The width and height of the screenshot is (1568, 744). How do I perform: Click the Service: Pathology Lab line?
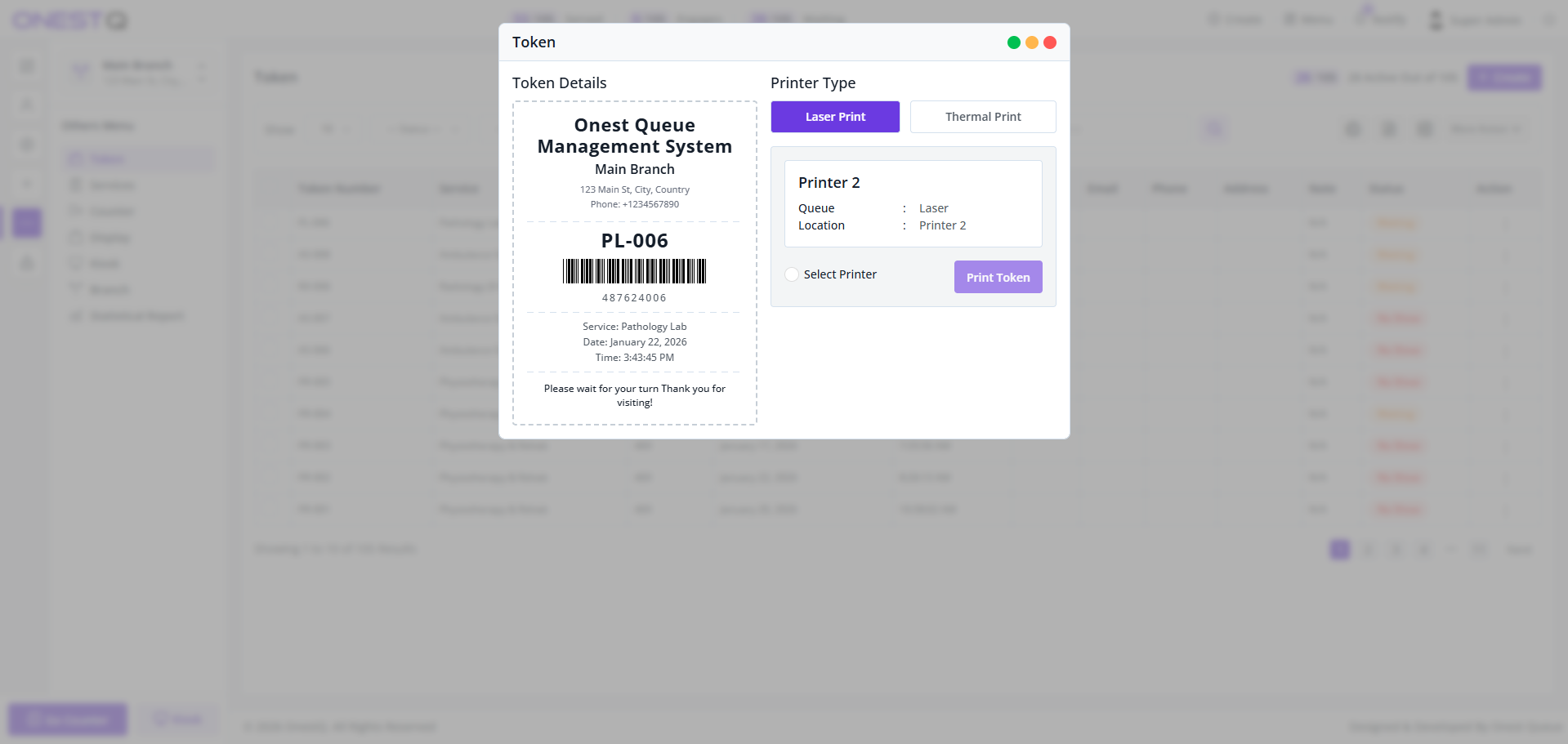click(x=634, y=327)
